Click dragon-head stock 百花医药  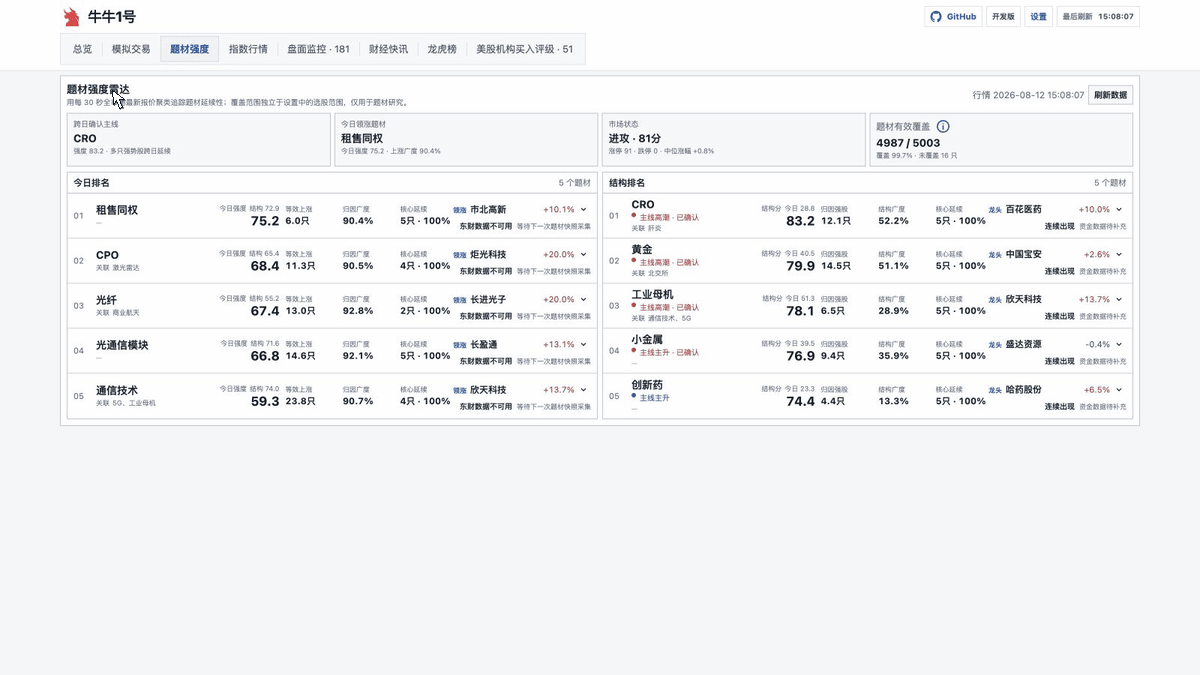(x=1023, y=210)
